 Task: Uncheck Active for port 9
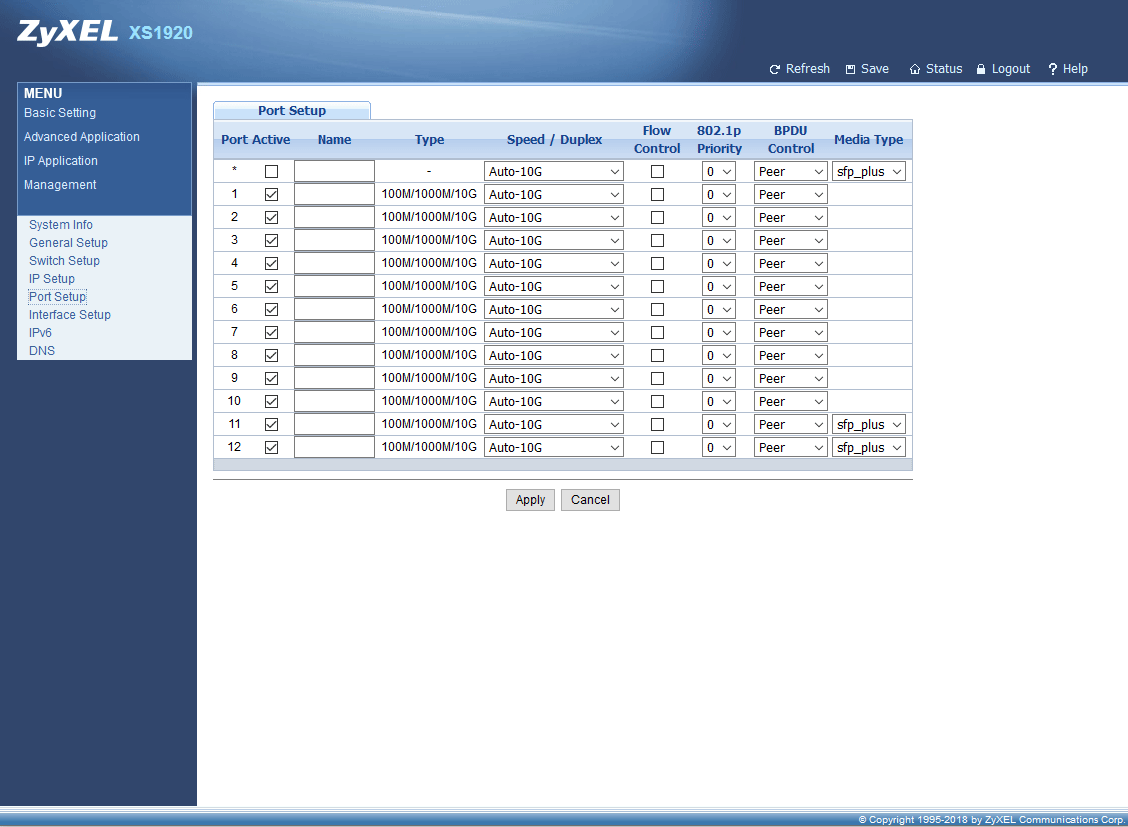[271, 379]
